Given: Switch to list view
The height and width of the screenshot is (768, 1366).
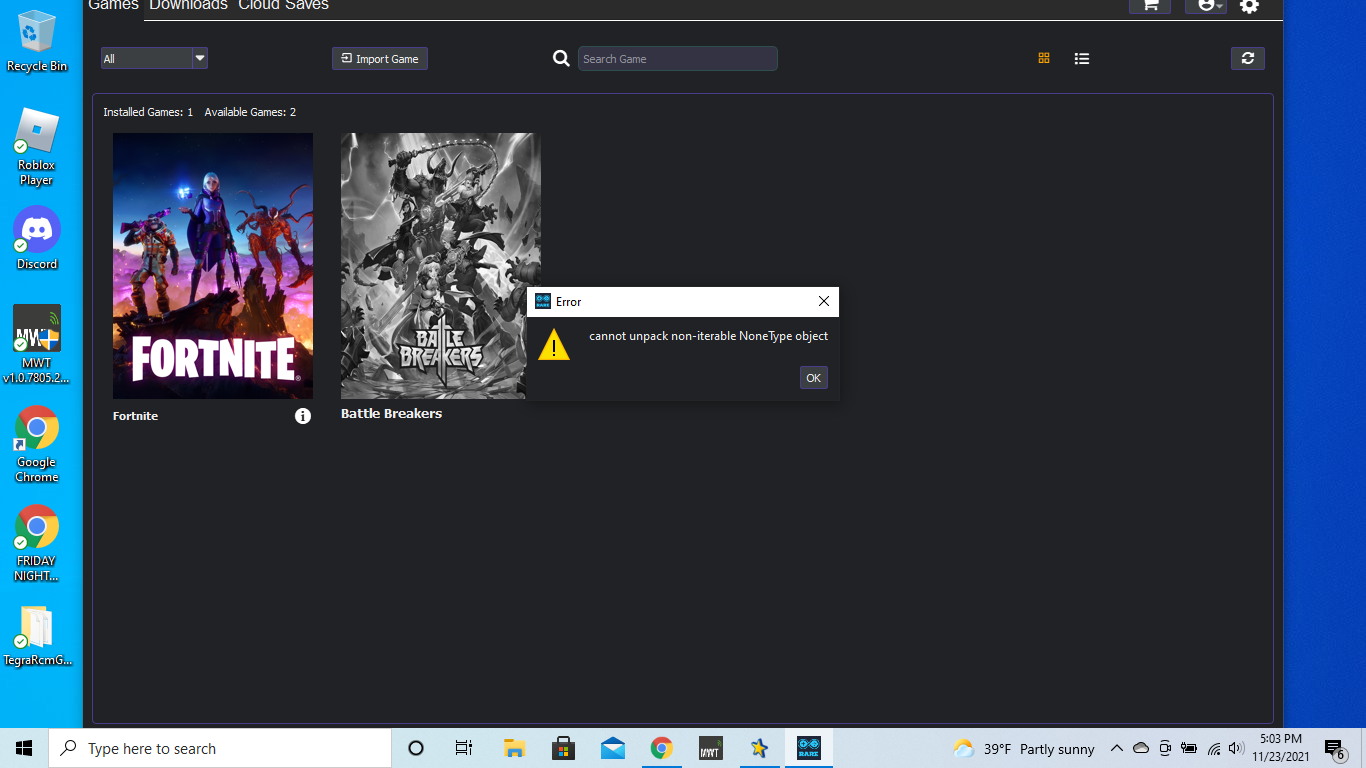Looking at the screenshot, I should (1082, 59).
